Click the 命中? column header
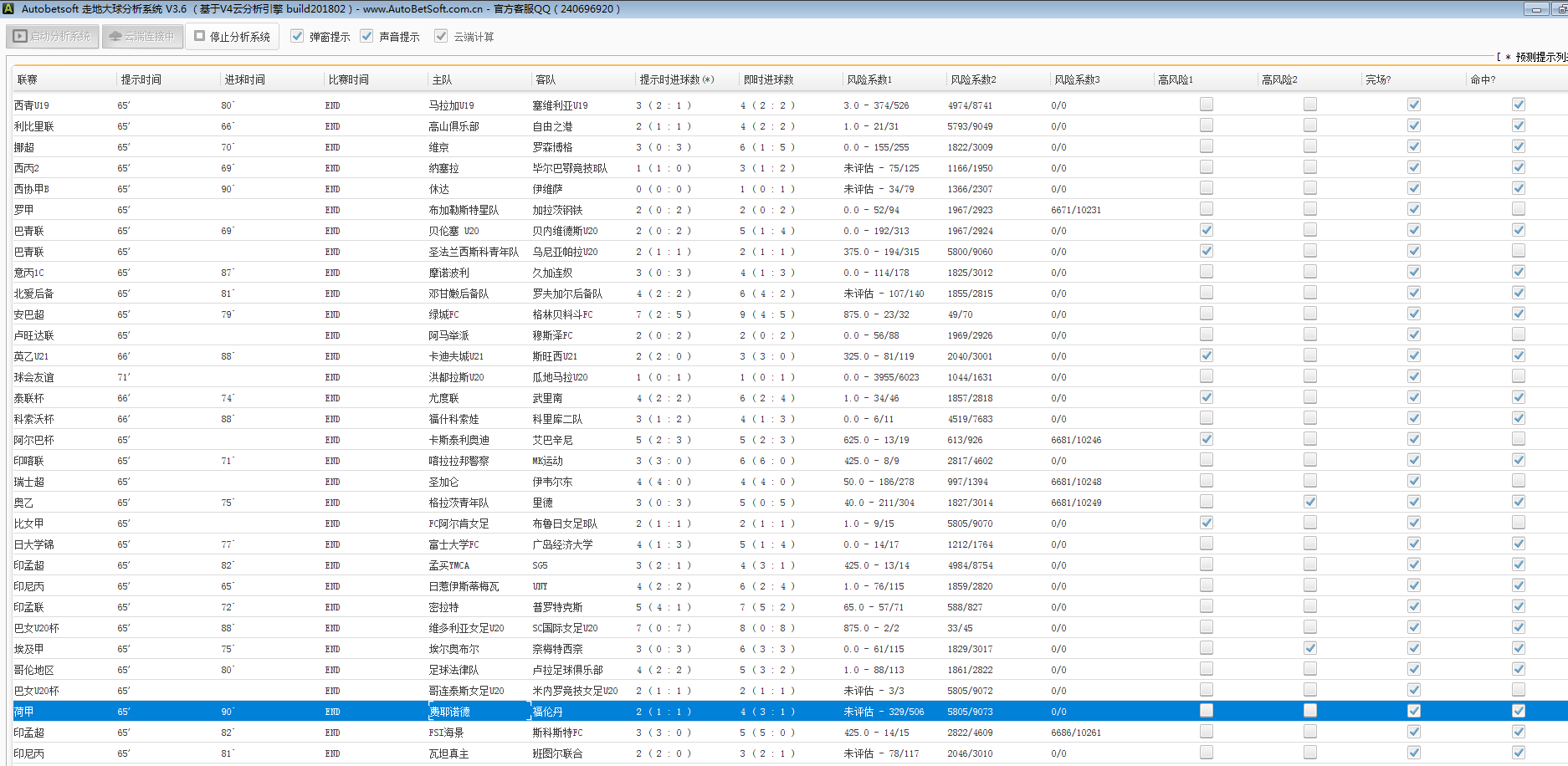Screen dimensions: 1568x766 point(1482,80)
